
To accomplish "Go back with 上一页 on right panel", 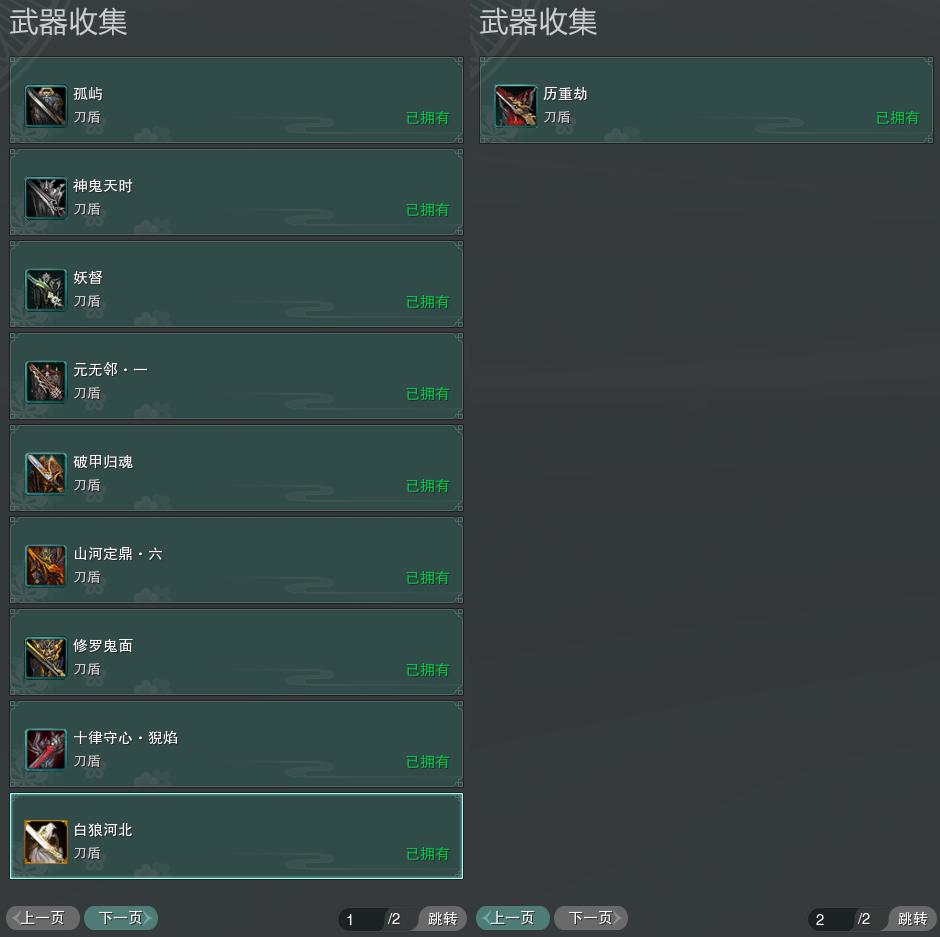I will pyautogui.click(x=513, y=918).
